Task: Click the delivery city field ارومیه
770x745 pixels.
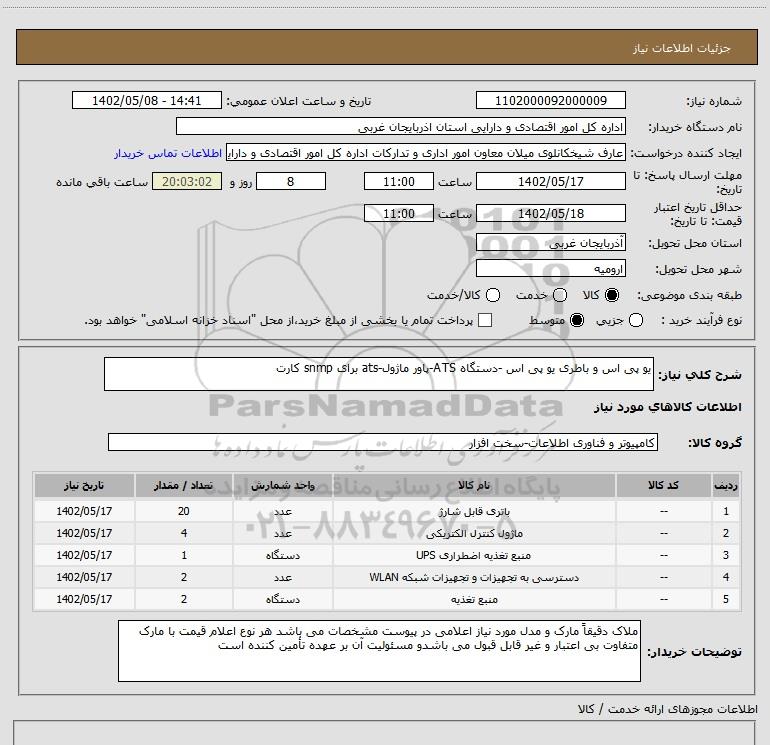Action: pyautogui.click(x=550, y=268)
